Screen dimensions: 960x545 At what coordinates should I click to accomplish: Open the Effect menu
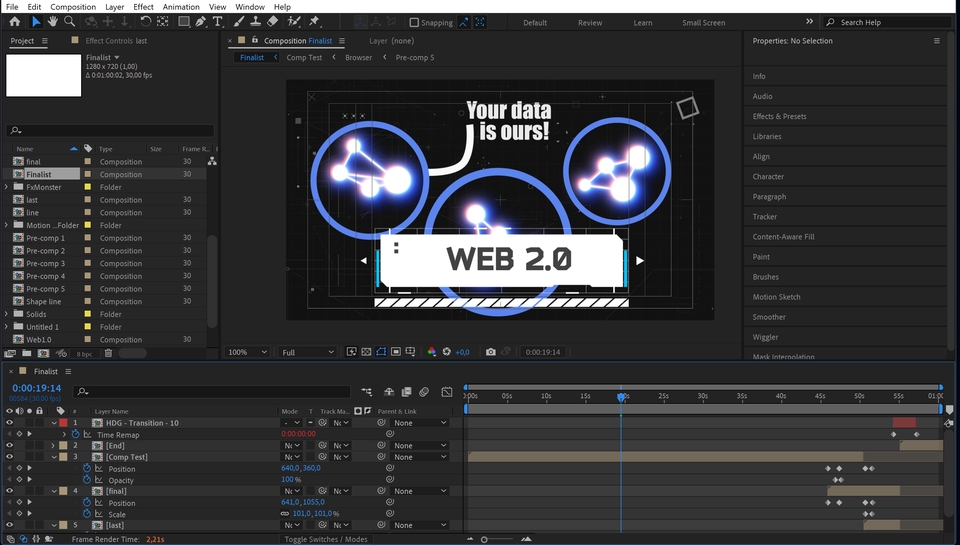[143, 7]
